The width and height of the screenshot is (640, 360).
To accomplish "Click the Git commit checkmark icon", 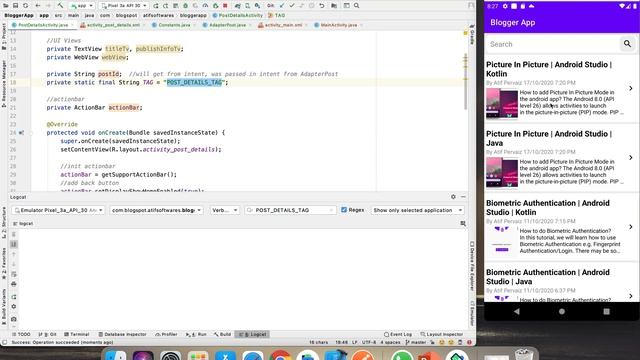I will (x=291, y=6).
